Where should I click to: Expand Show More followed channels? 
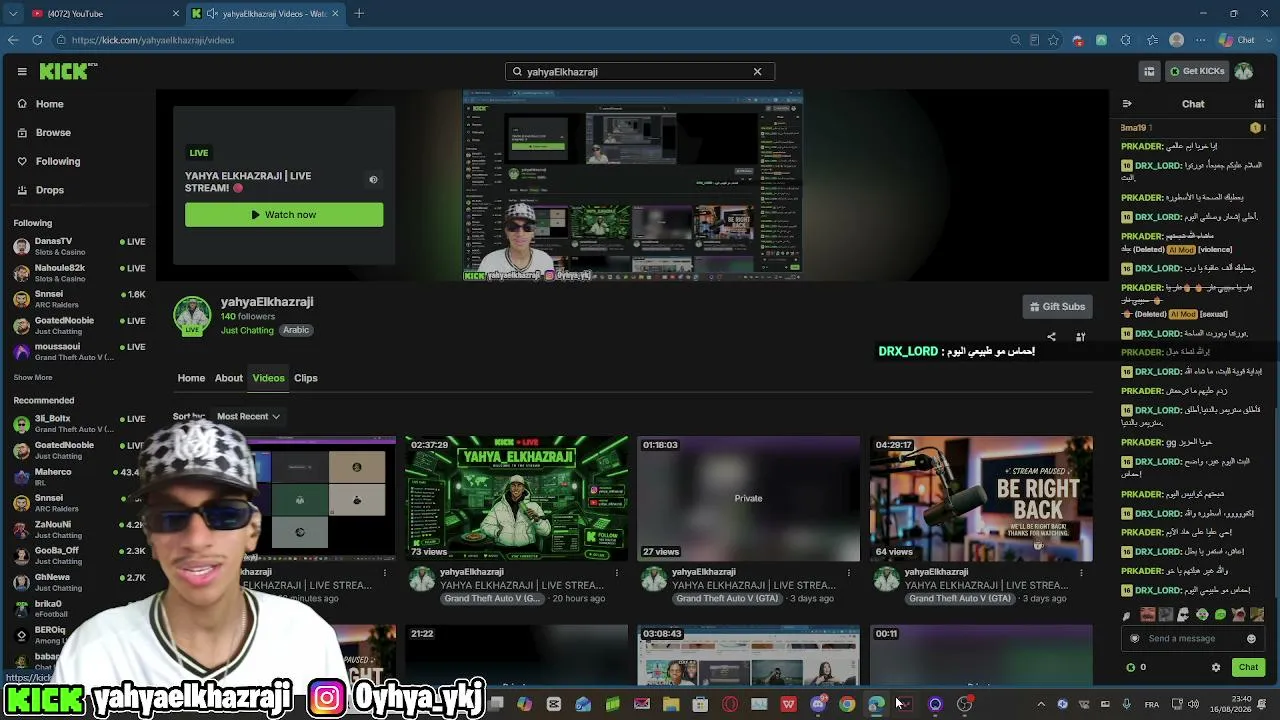coord(33,378)
